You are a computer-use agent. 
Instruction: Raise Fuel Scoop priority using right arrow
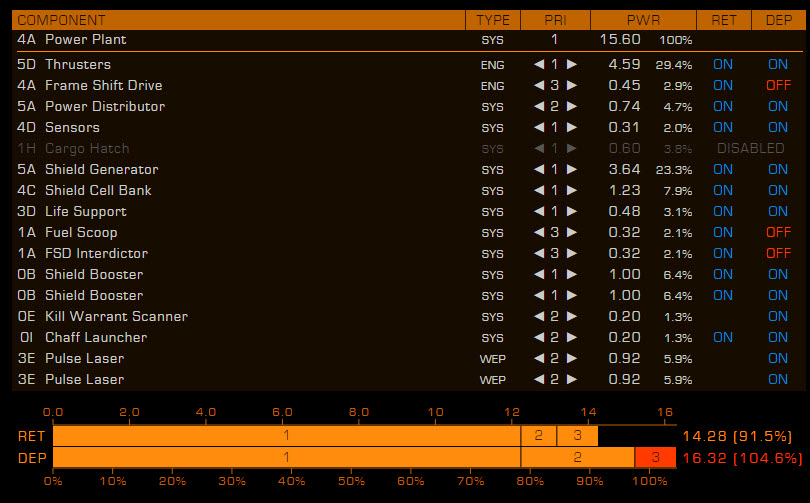coord(571,232)
